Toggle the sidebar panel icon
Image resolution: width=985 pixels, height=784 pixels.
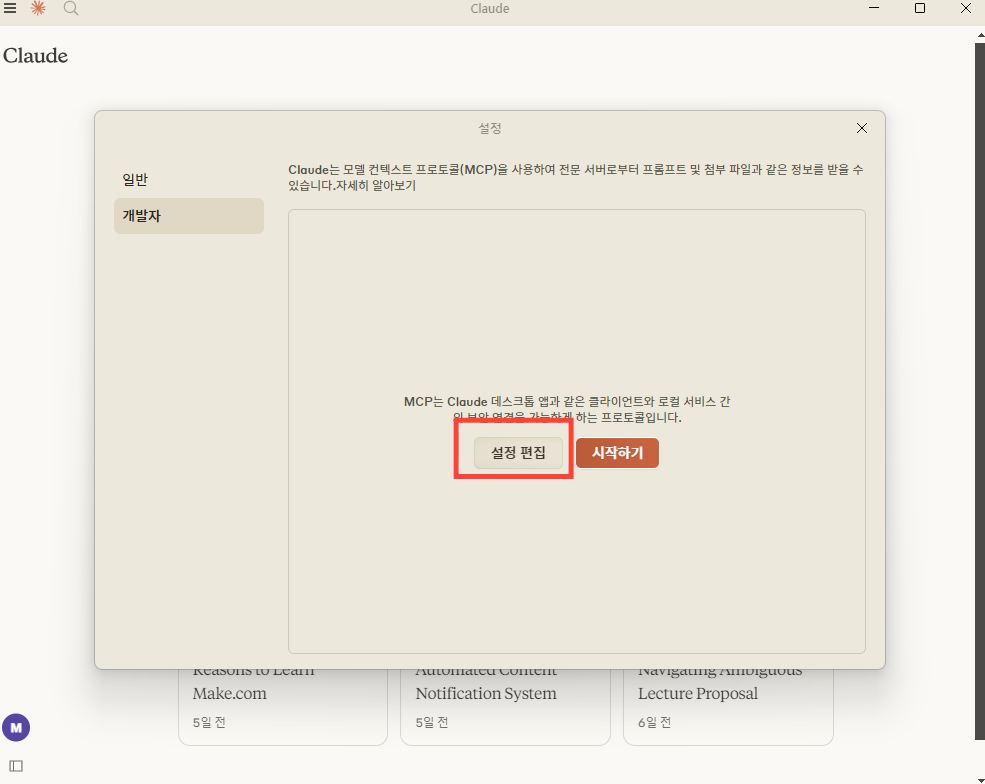tap(16, 766)
